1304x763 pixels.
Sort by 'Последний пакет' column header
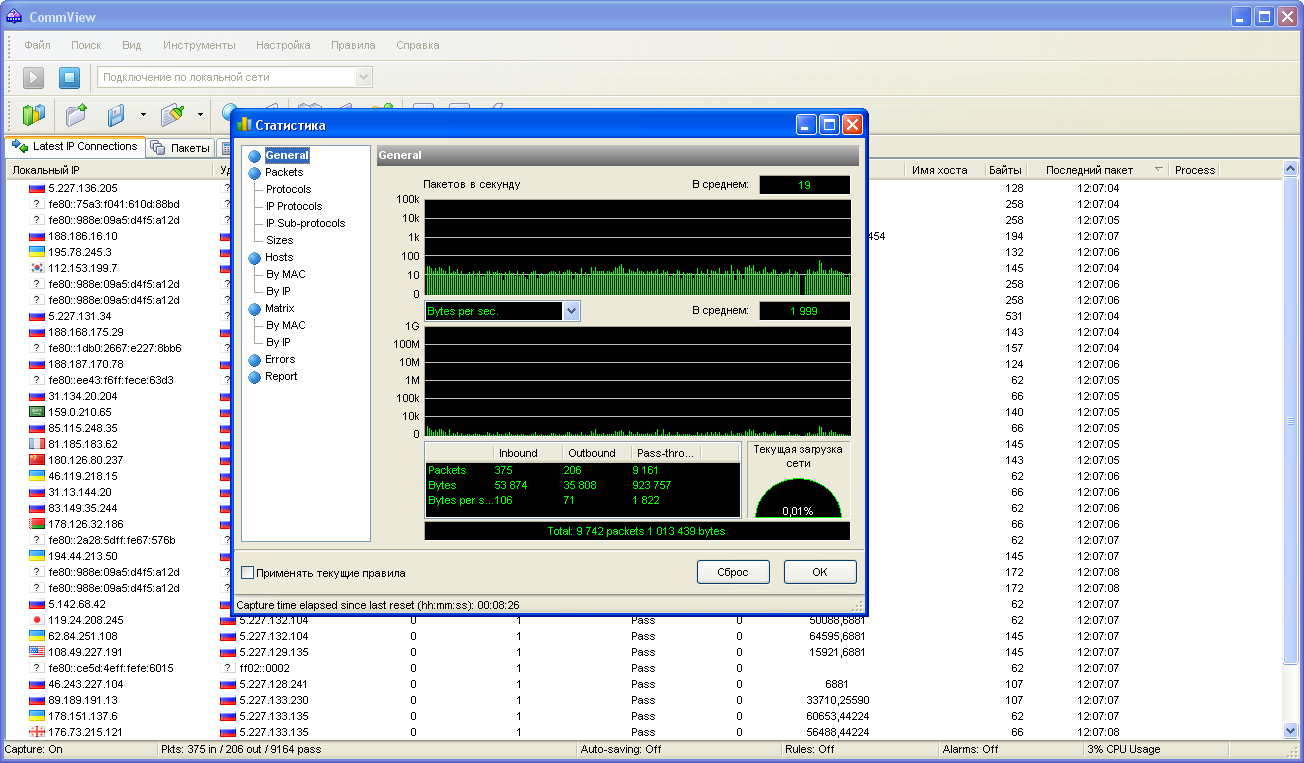tap(1089, 170)
